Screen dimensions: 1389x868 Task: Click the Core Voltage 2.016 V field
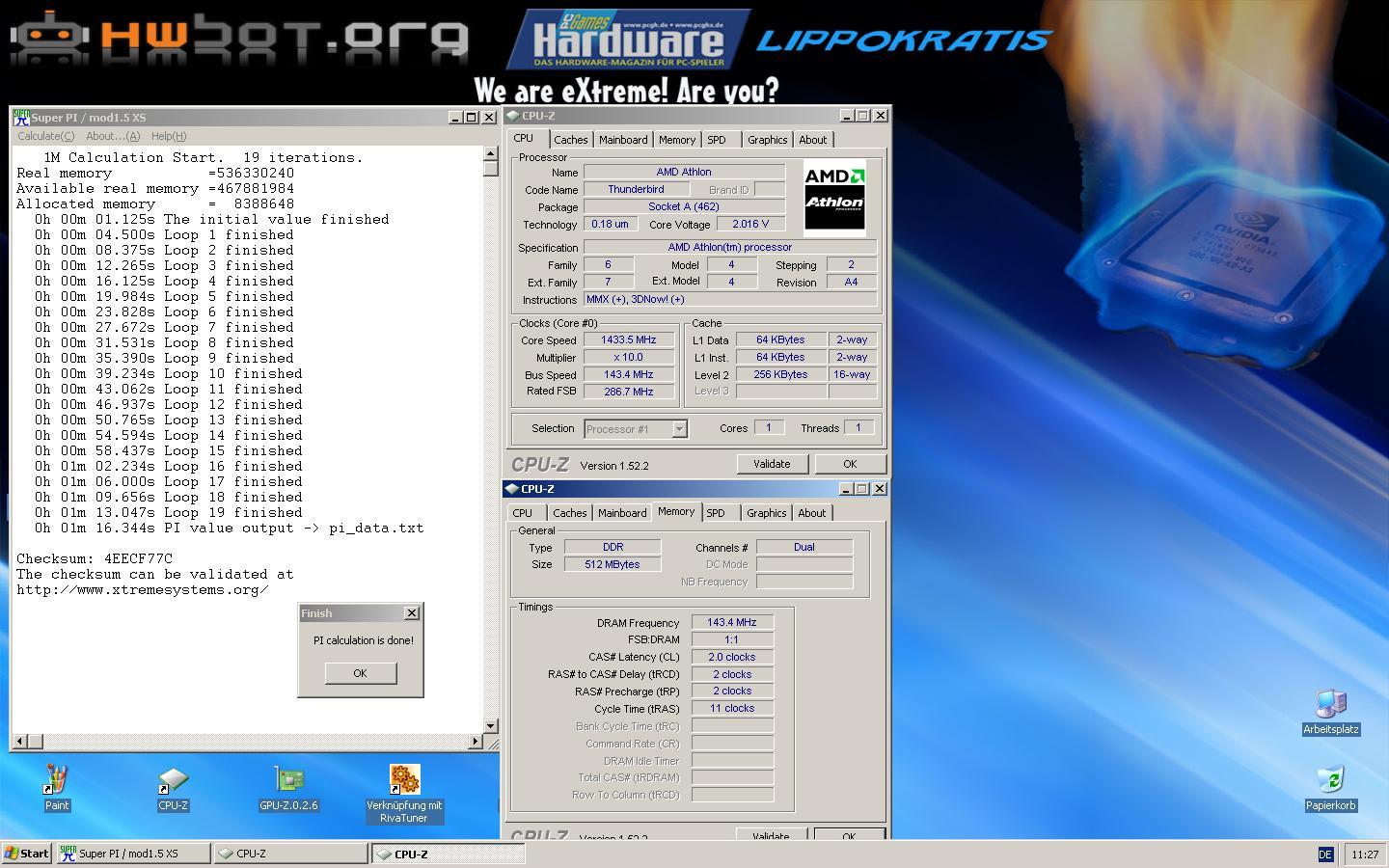tap(751, 224)
